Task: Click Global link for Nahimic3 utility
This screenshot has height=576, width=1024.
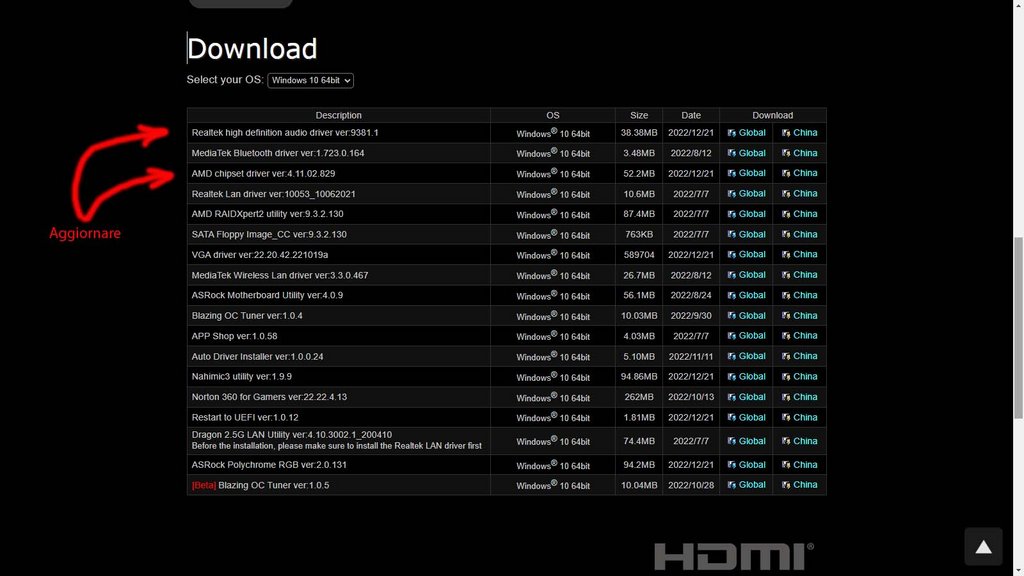Action: click(746, 376)
